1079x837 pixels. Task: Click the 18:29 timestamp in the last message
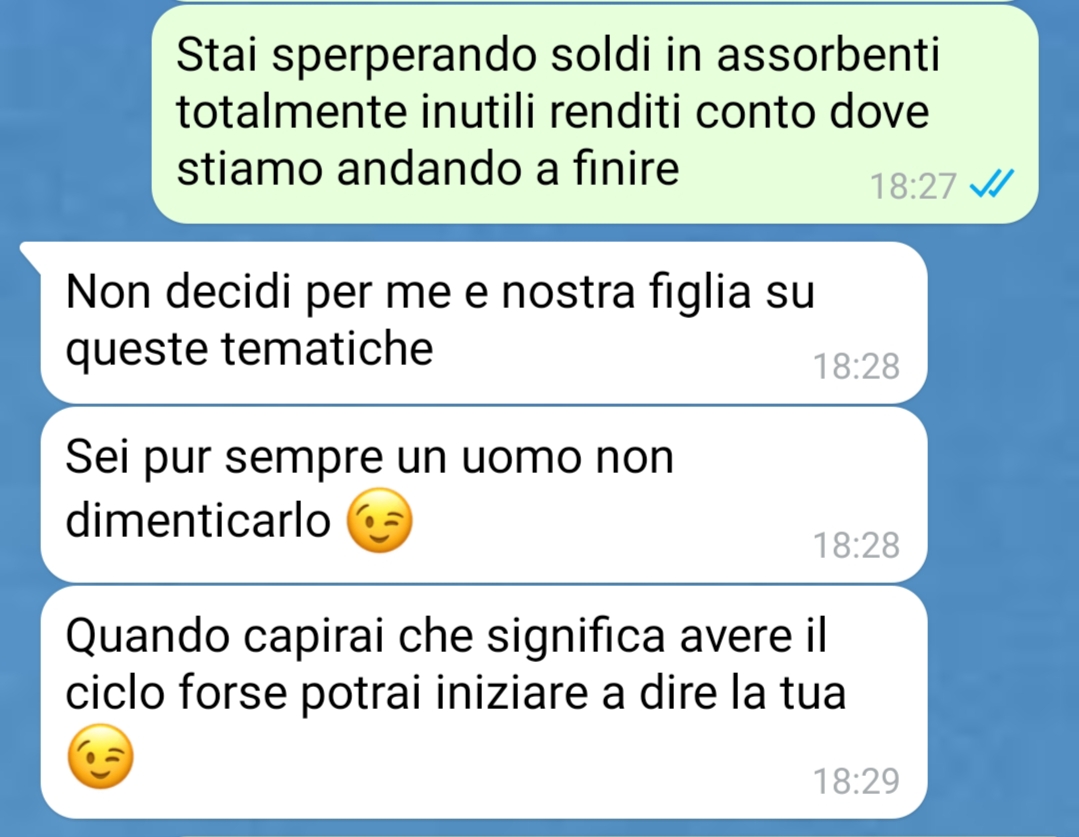pos(856,781)
